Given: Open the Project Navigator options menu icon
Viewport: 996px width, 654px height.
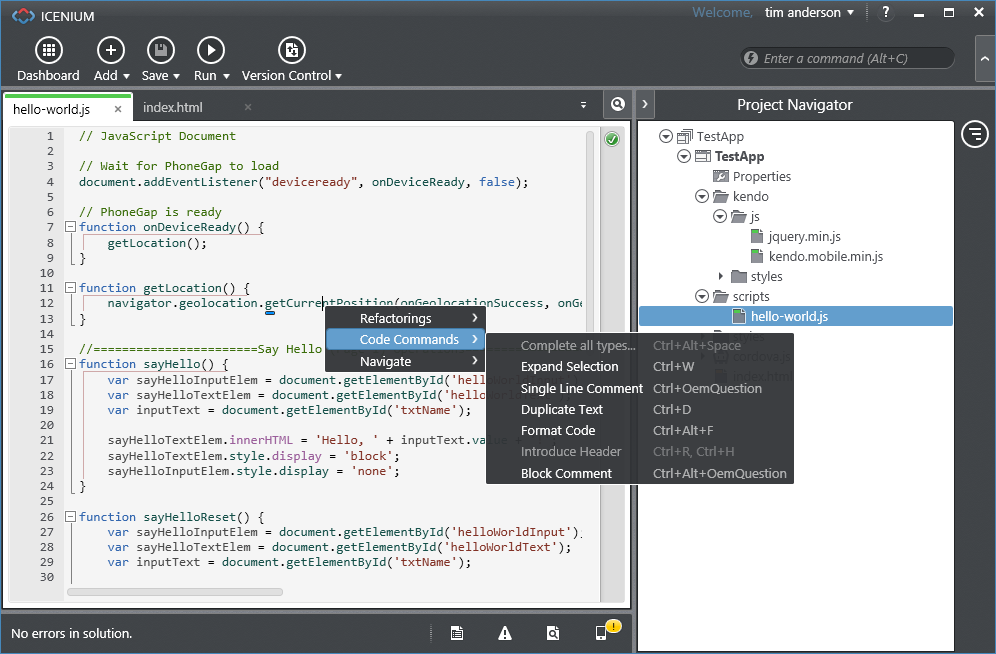Looking at the screenshot, I should click(974, 134).
